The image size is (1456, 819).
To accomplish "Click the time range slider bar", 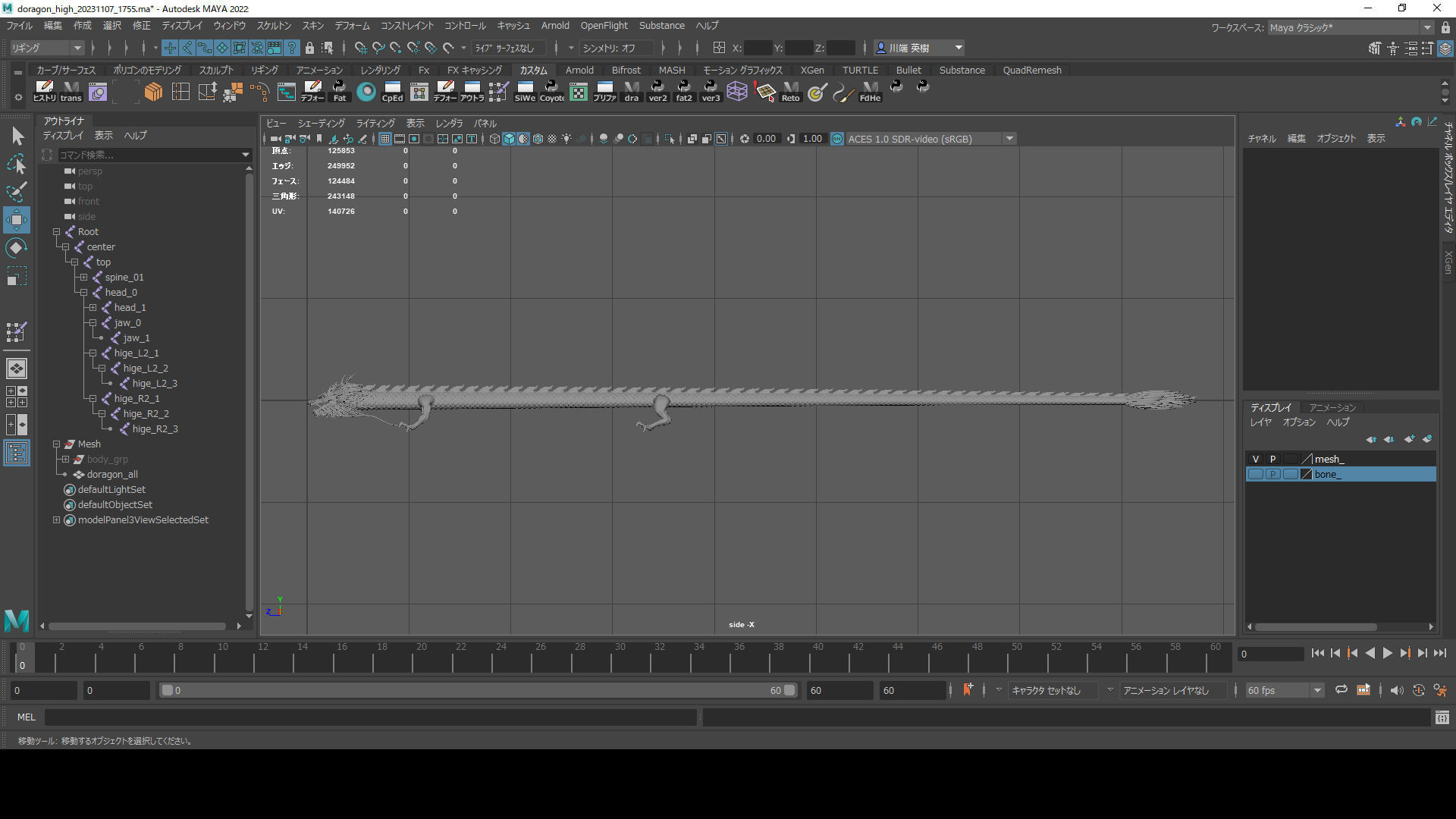I will (479, 691).
